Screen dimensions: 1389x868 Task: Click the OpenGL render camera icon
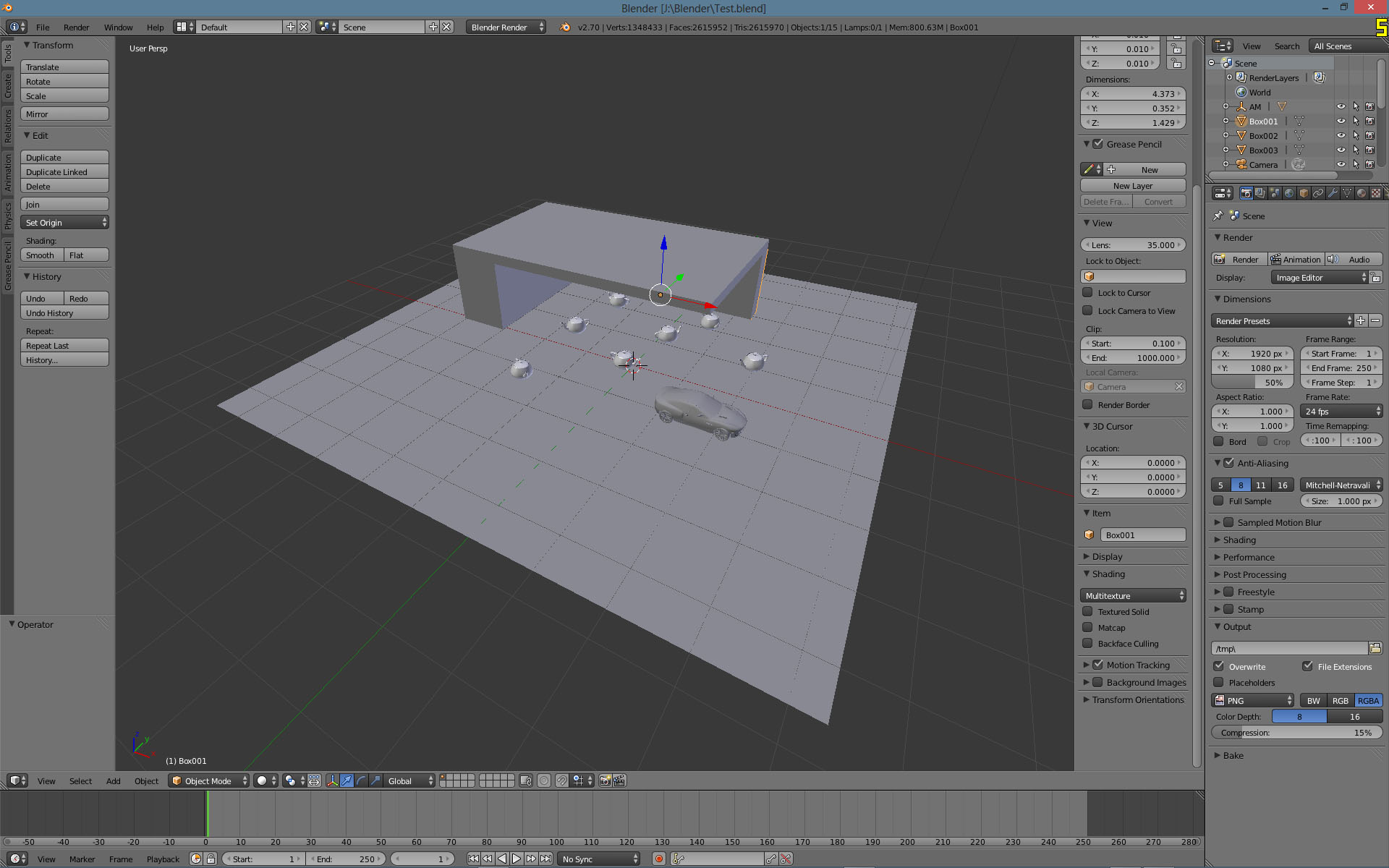point(605,780)
